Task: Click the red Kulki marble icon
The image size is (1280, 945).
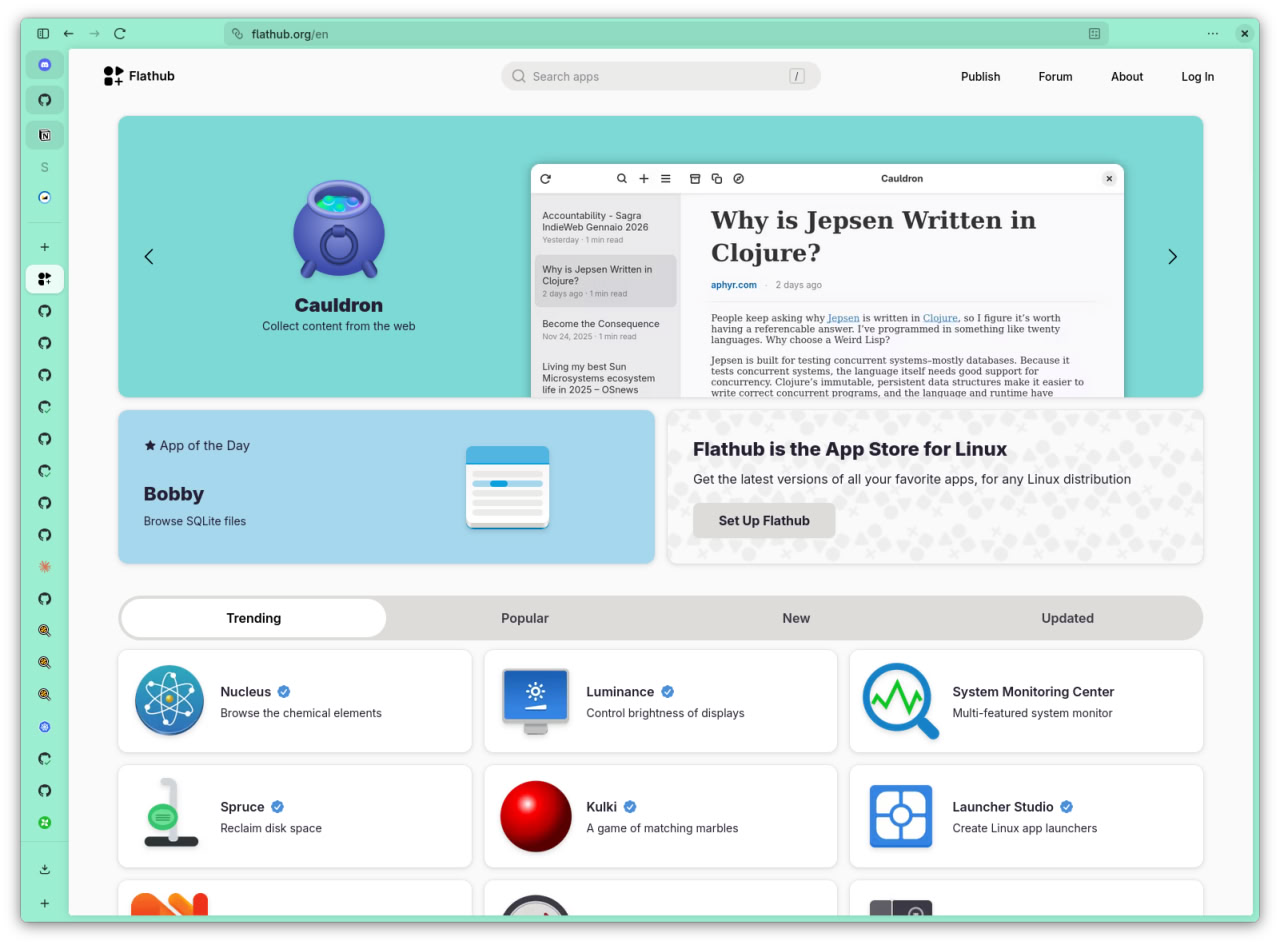Action: point(536,816)
